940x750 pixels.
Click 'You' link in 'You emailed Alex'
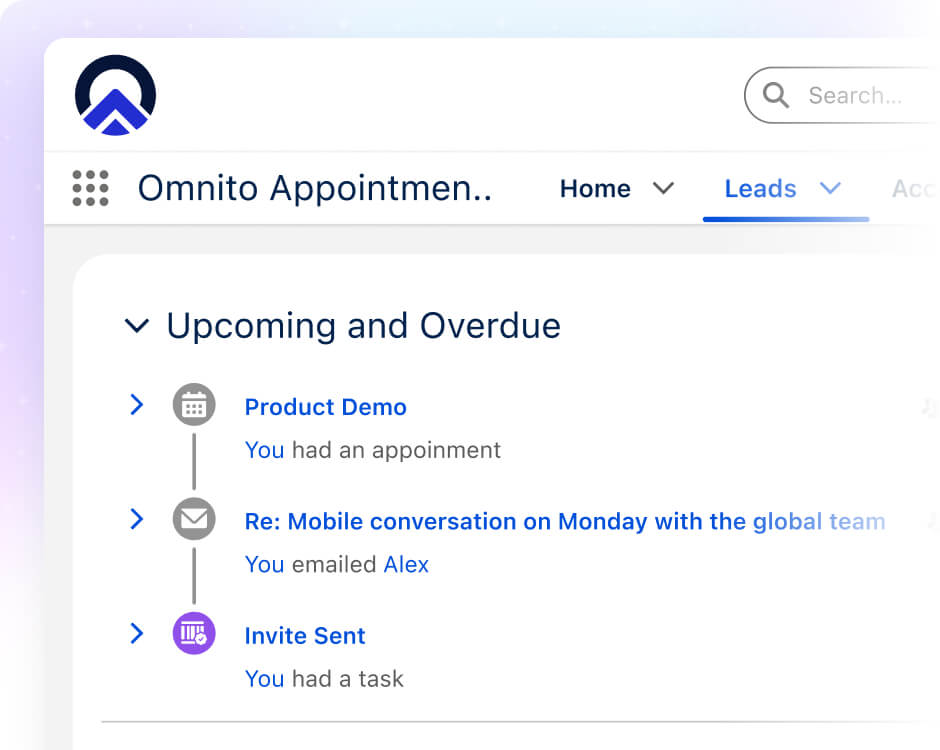(x=264, y=565)
